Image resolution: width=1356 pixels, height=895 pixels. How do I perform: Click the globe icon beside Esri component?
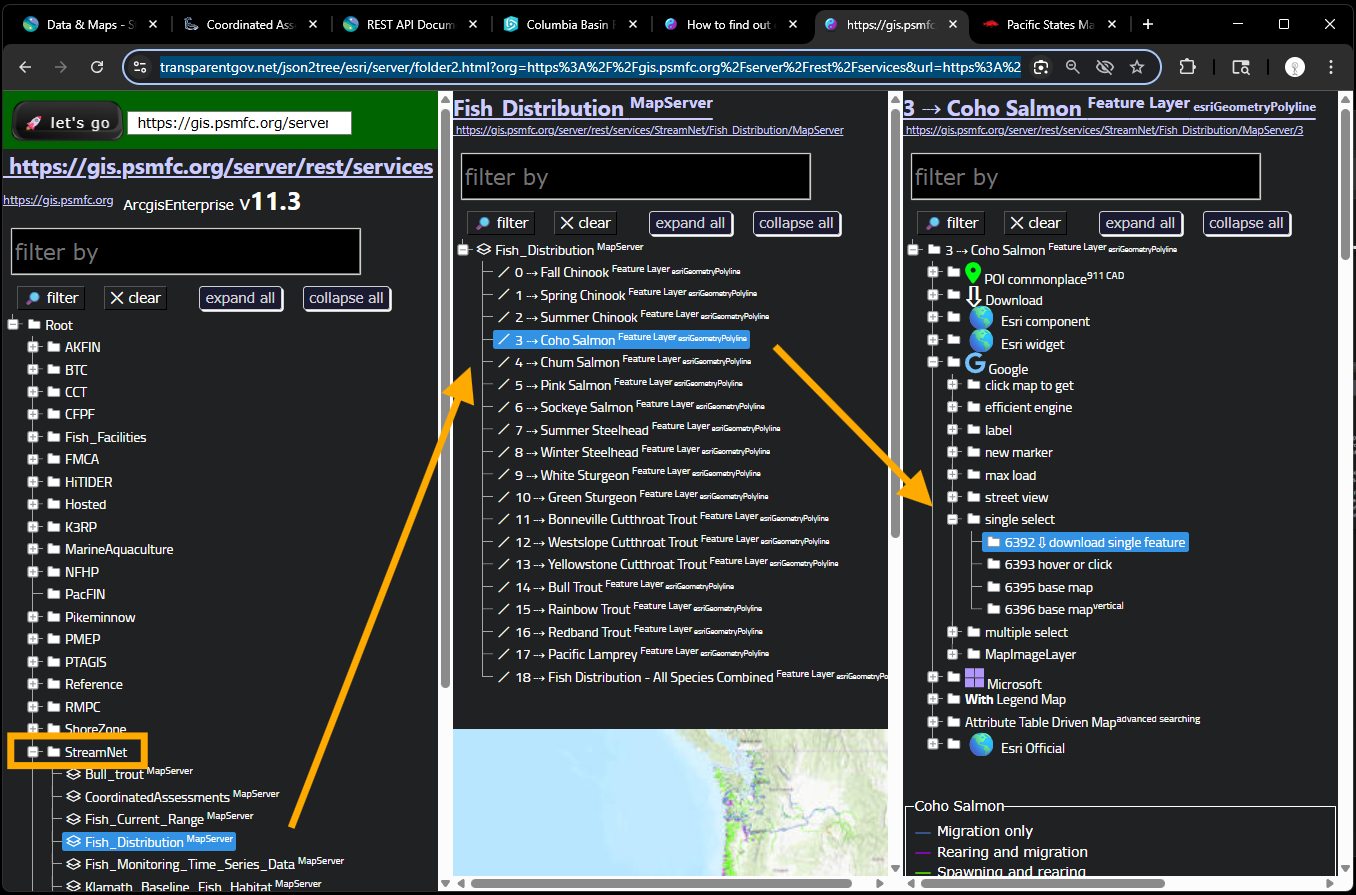(981, 319)
